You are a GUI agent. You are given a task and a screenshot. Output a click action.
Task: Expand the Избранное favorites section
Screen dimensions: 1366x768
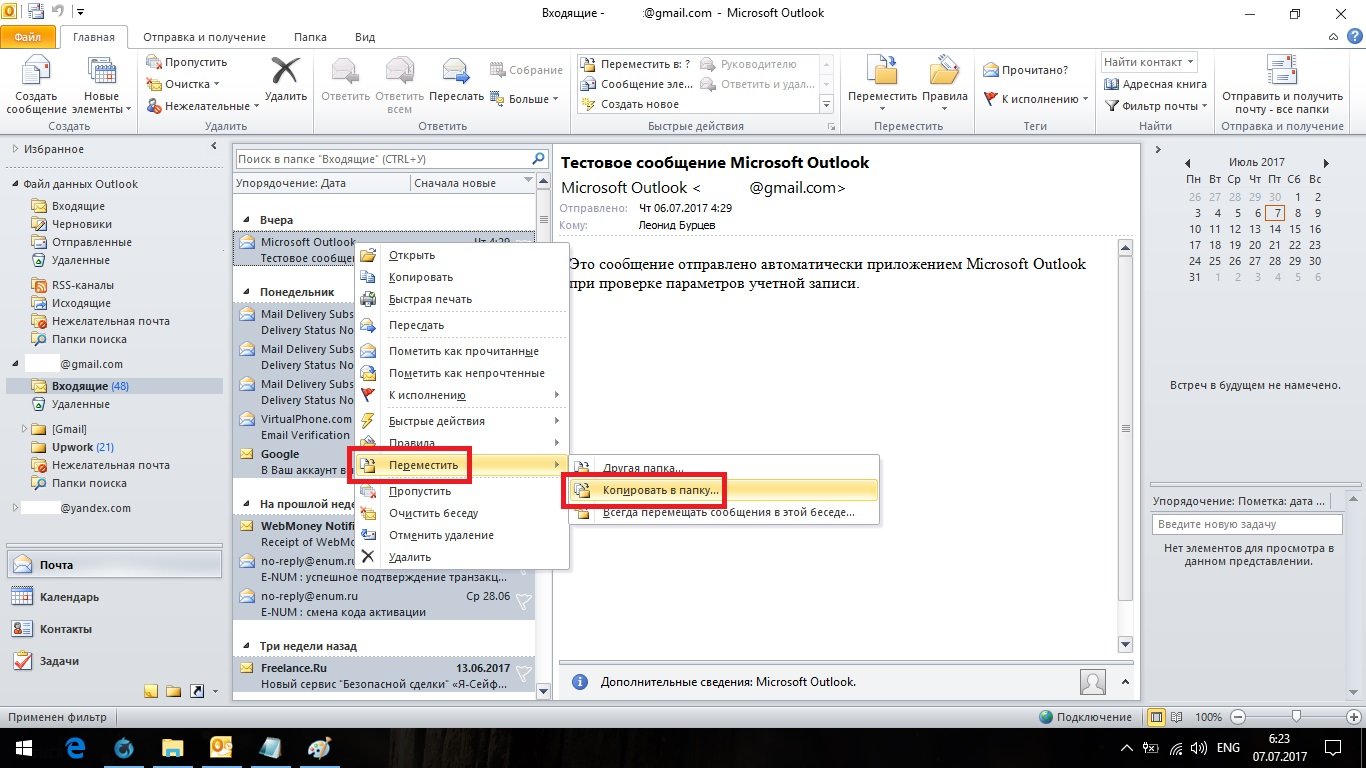[x=15, y=149]
